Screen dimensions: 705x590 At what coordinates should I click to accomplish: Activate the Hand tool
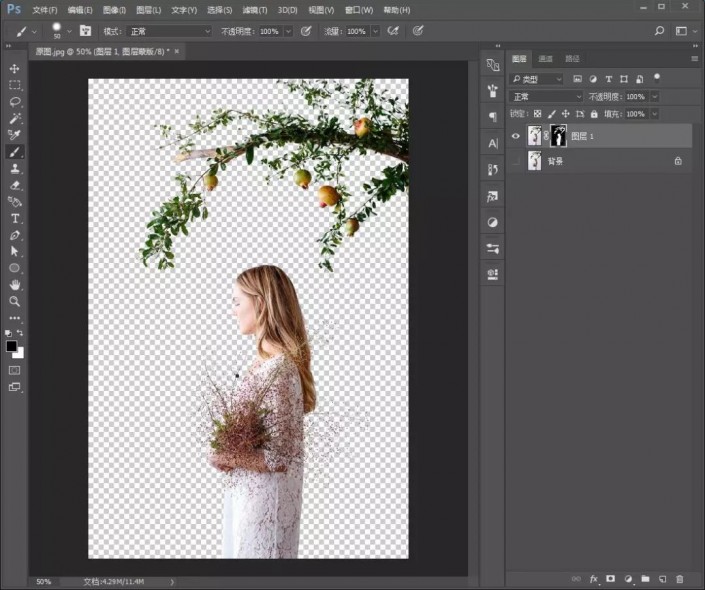[15, 285]
